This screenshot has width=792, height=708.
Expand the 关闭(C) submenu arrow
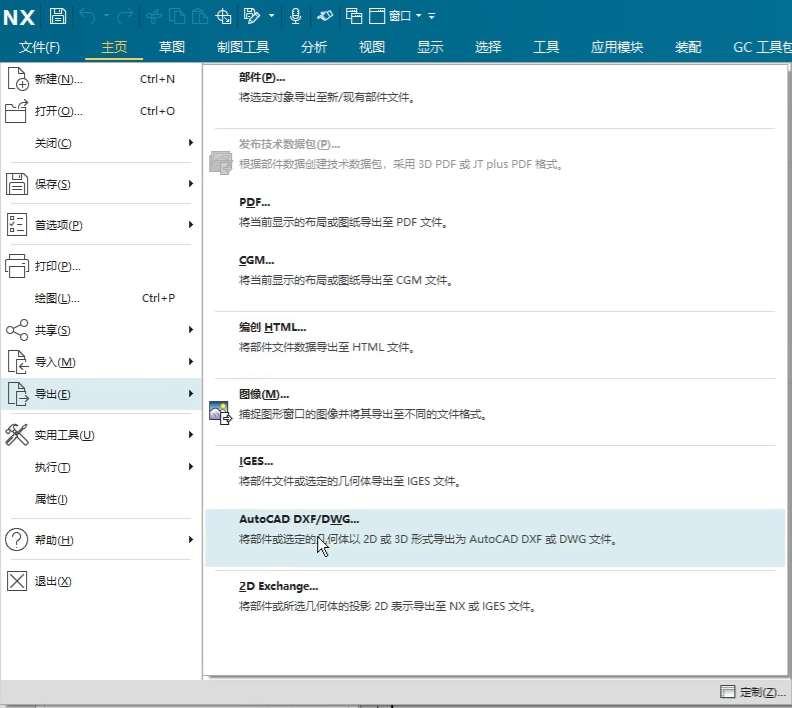coord(191,143)
